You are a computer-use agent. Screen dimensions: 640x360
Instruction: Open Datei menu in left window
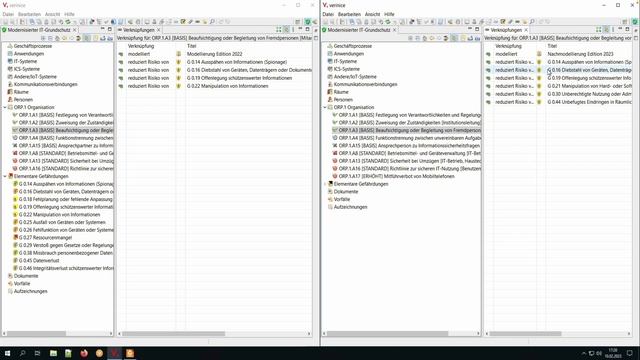coord(8,14)
